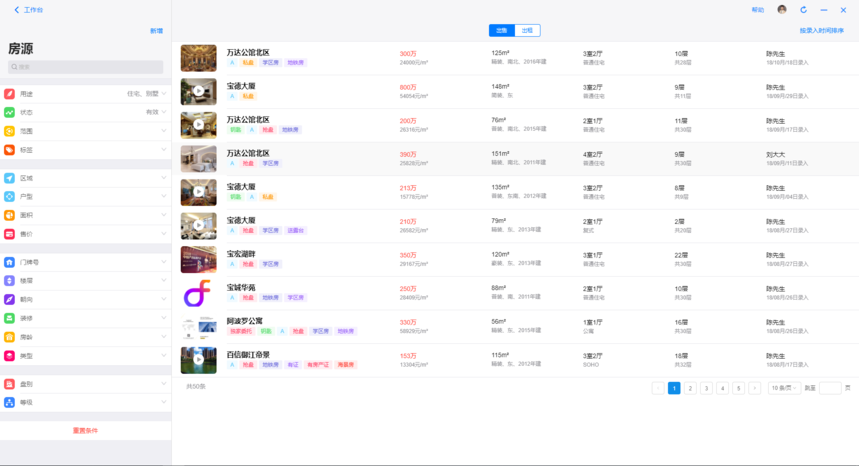The height and width of the screenshot is (466, 859).
Task: Open the 宝宏湖畔 listing thumbnail
Action: 198,259
